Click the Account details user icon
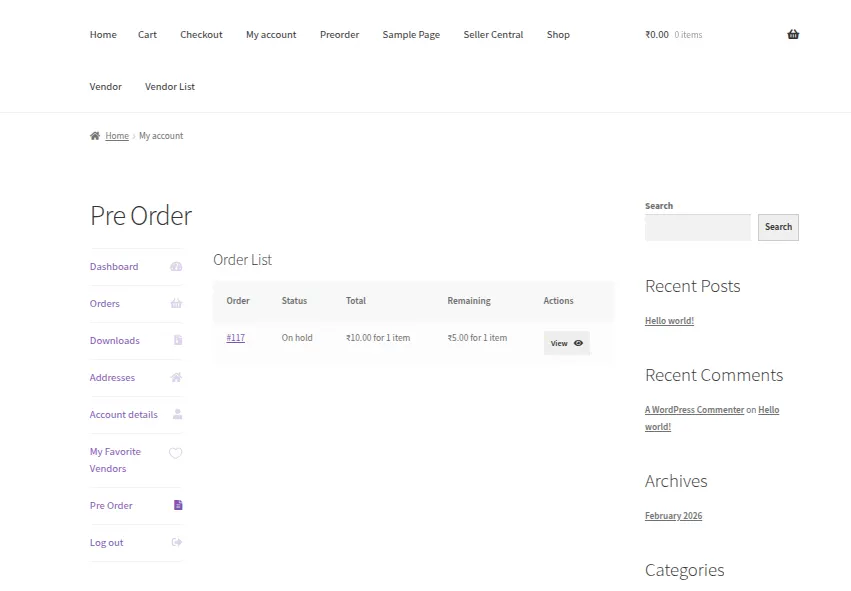This screenshot has height=591, width=851. point(177,414)
